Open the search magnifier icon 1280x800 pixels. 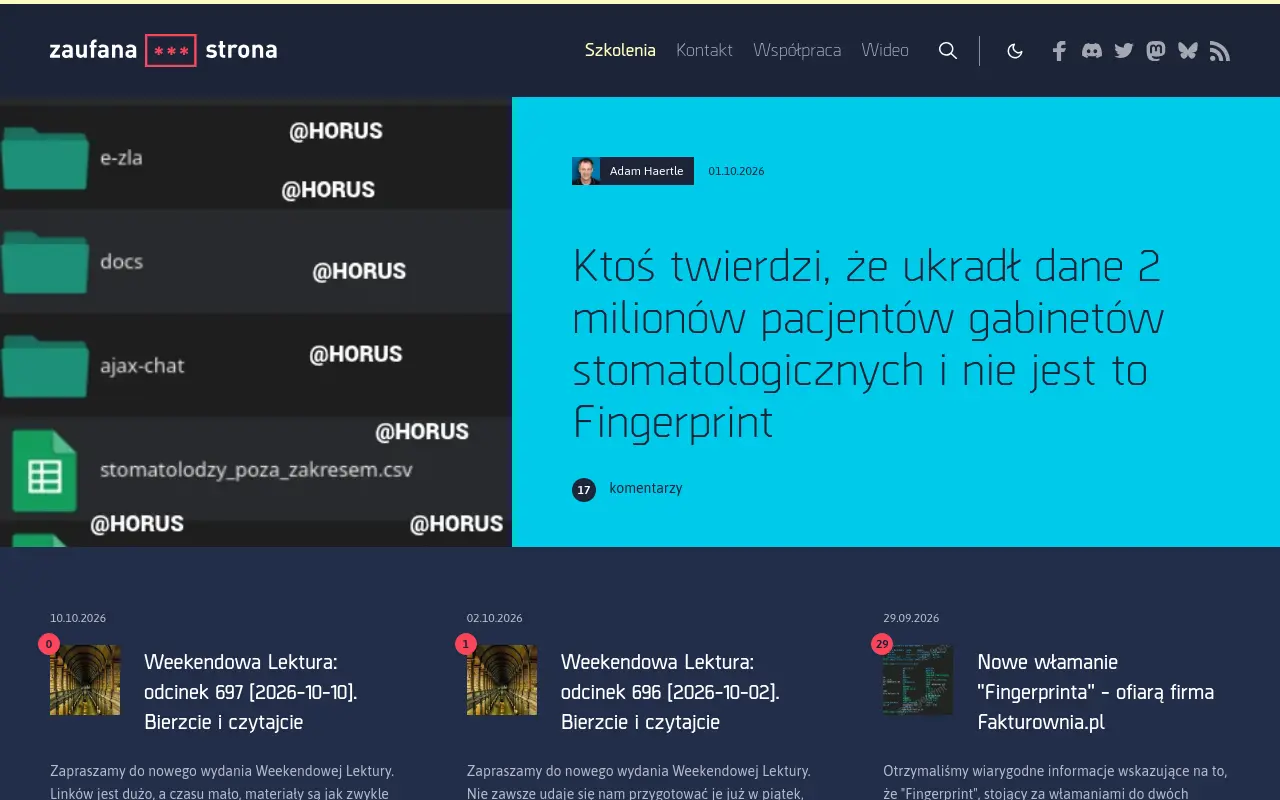pos(948,50)
